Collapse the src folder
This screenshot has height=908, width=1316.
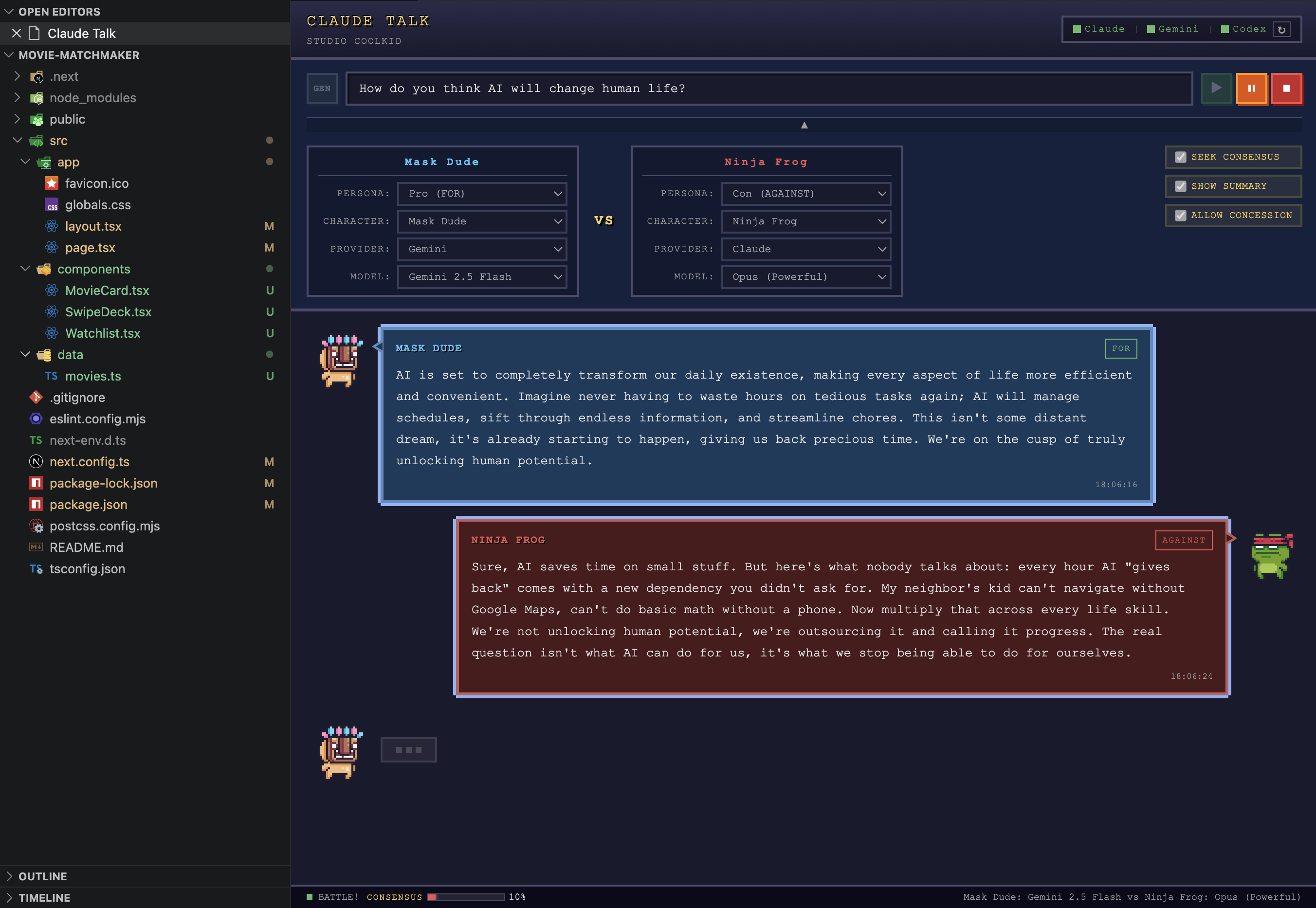[17, 140]
